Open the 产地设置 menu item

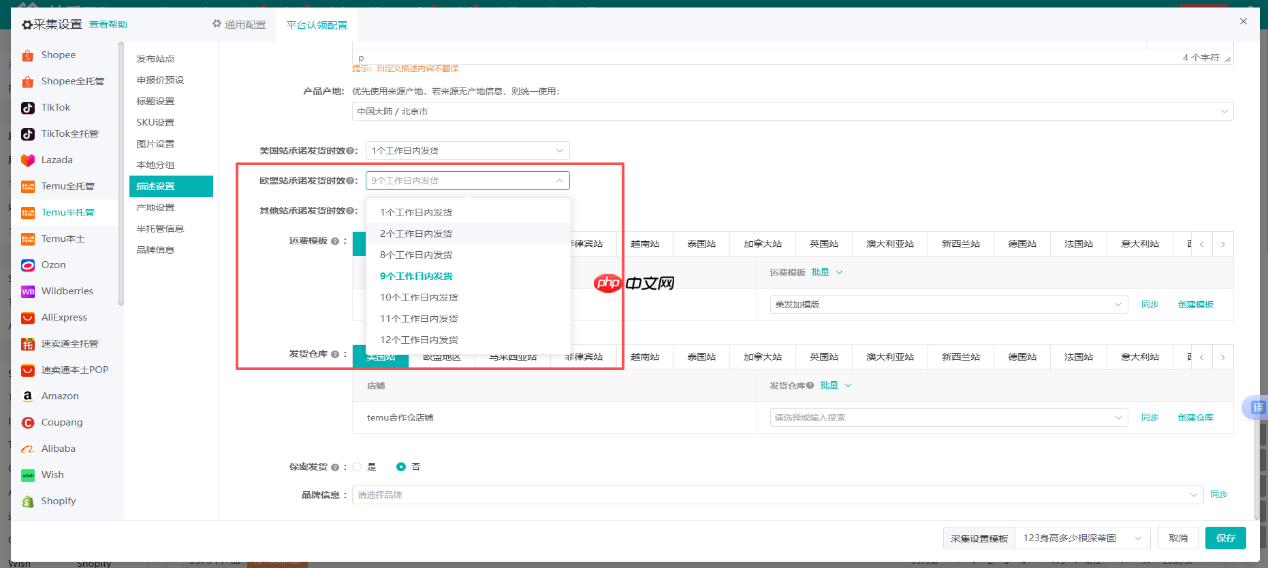155,207
